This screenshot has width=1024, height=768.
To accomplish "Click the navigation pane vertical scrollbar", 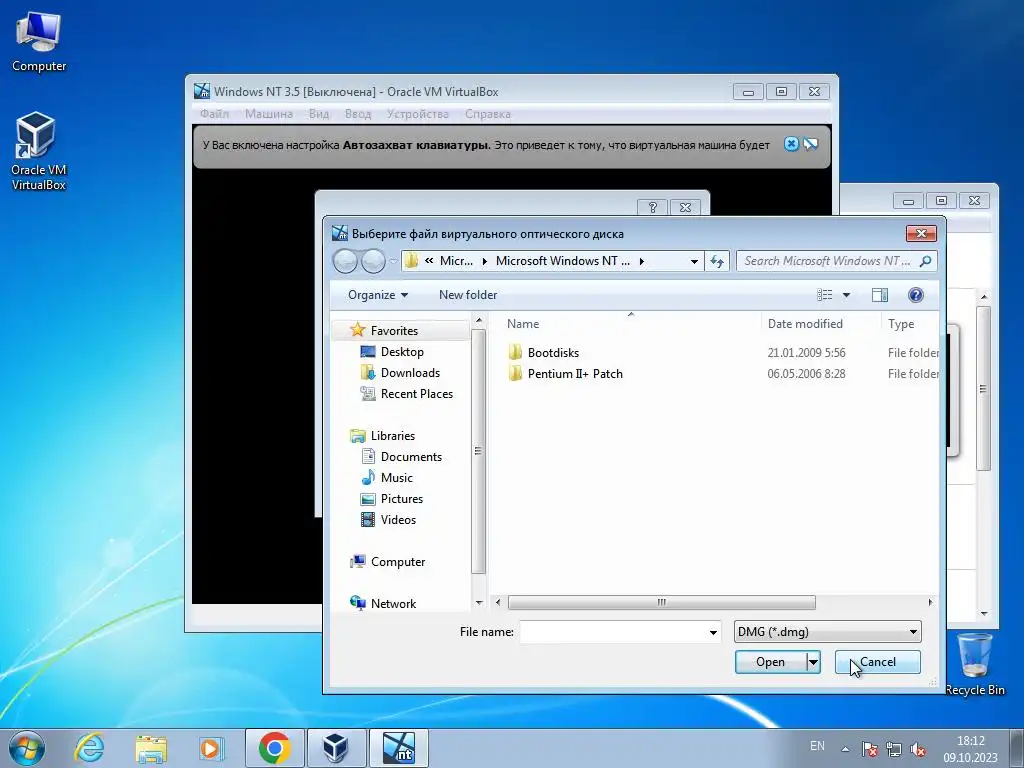I will click(478, 451).
